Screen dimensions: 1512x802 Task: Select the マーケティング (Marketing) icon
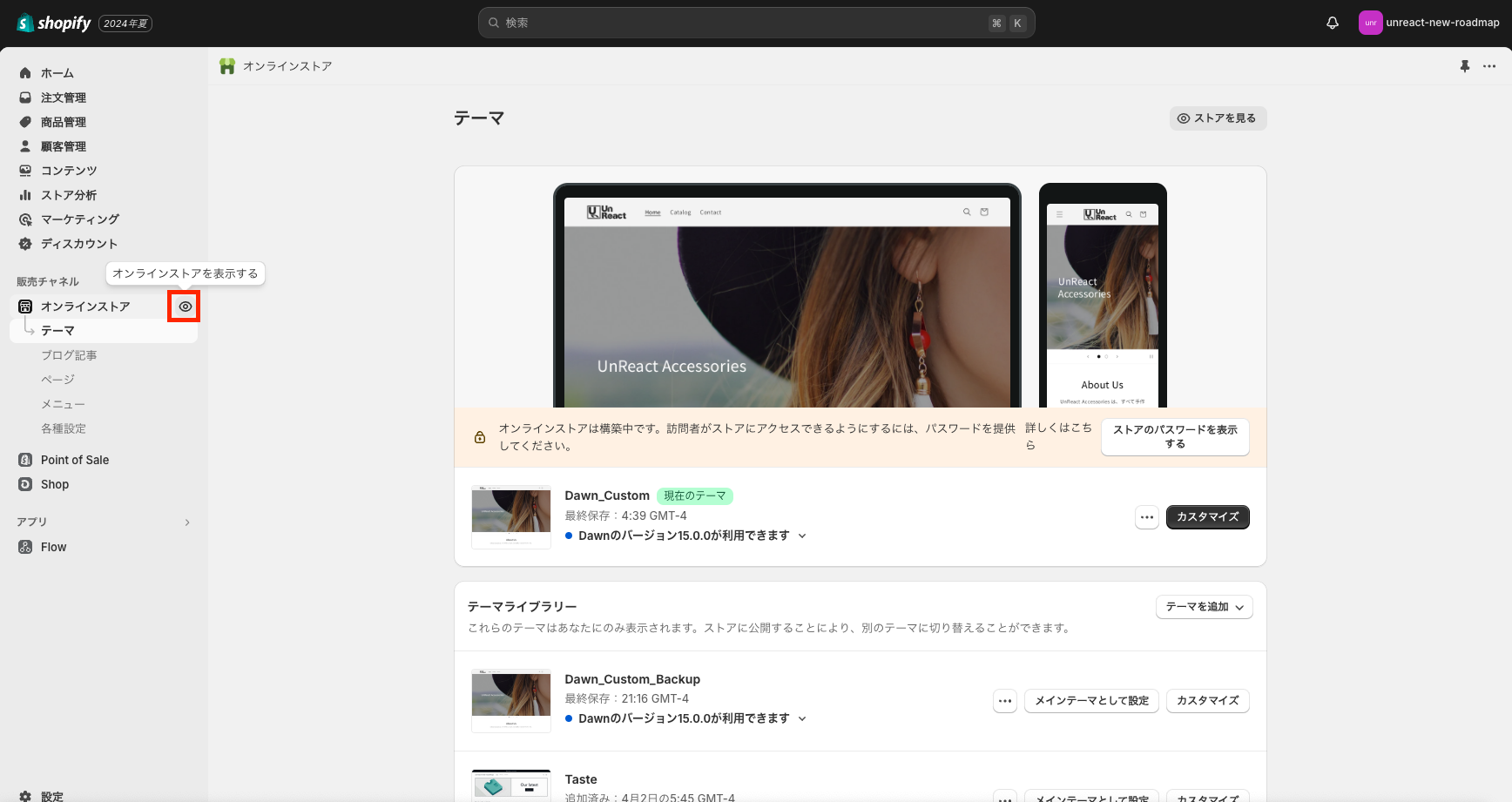coord(25,219)
